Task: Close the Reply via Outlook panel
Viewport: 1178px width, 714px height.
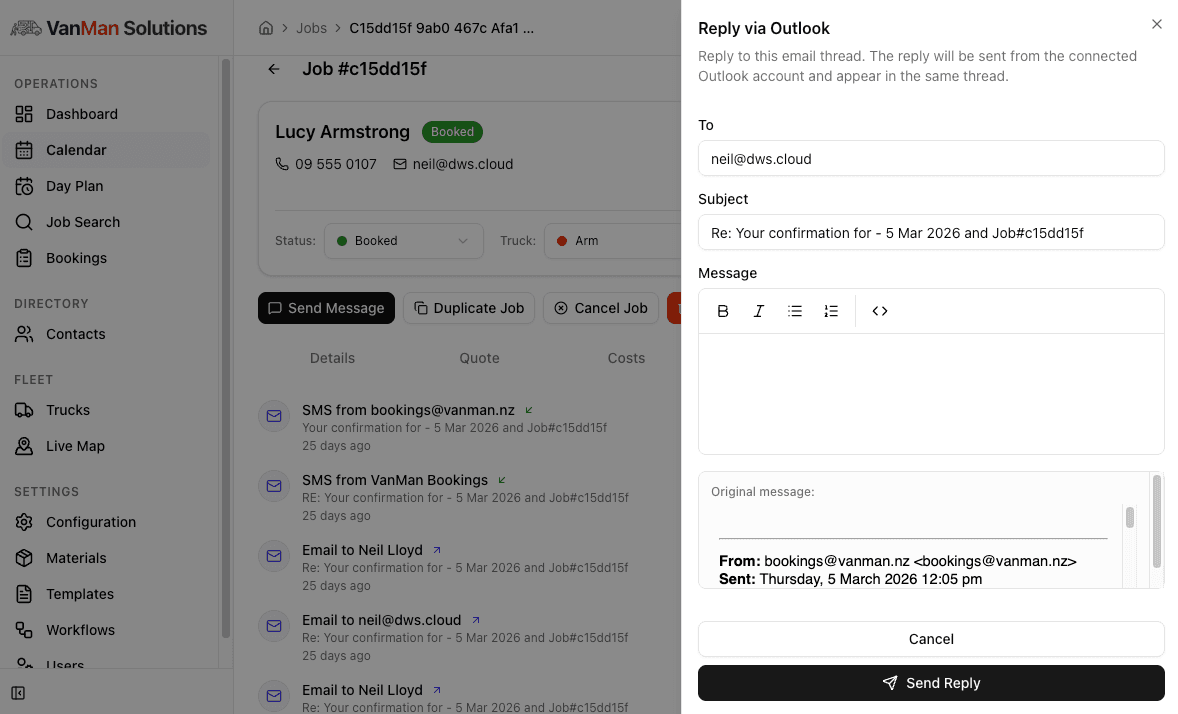Action: click(1157, 24)
